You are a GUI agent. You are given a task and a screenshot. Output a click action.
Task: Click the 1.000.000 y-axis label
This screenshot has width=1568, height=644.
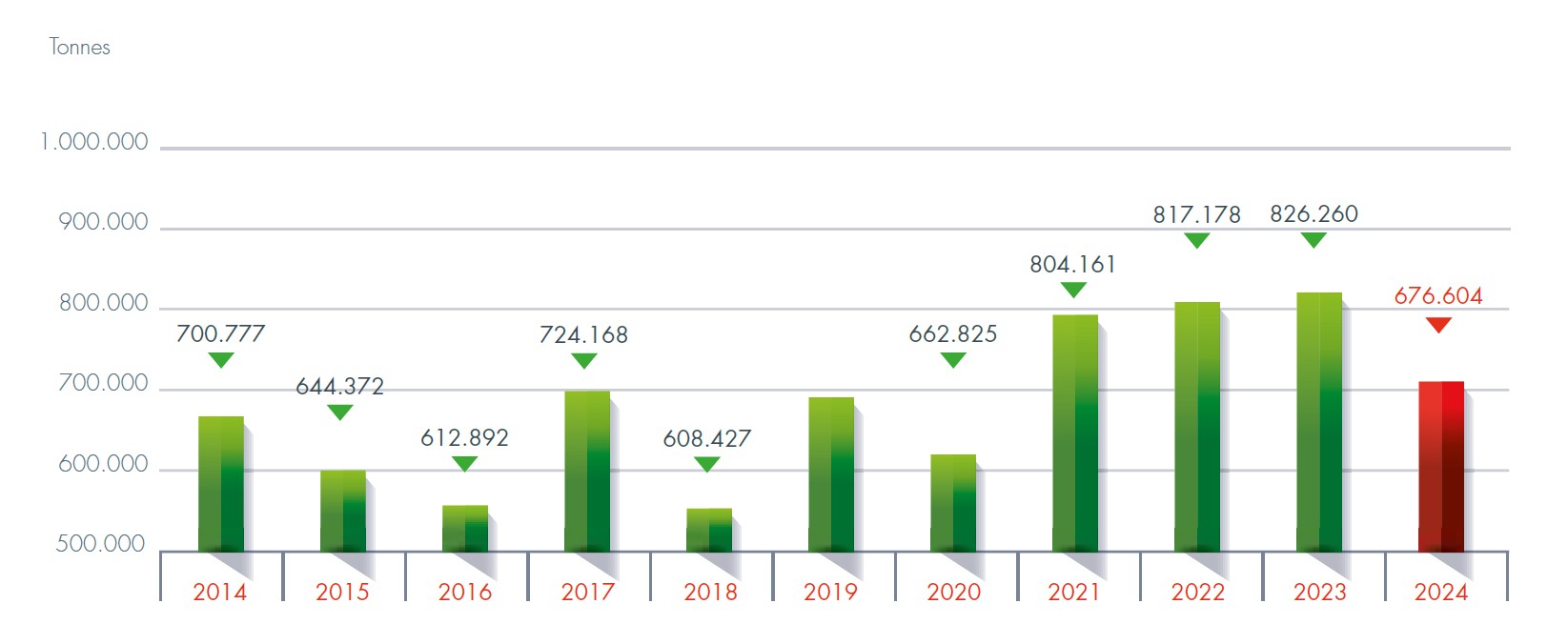(94, 142)
